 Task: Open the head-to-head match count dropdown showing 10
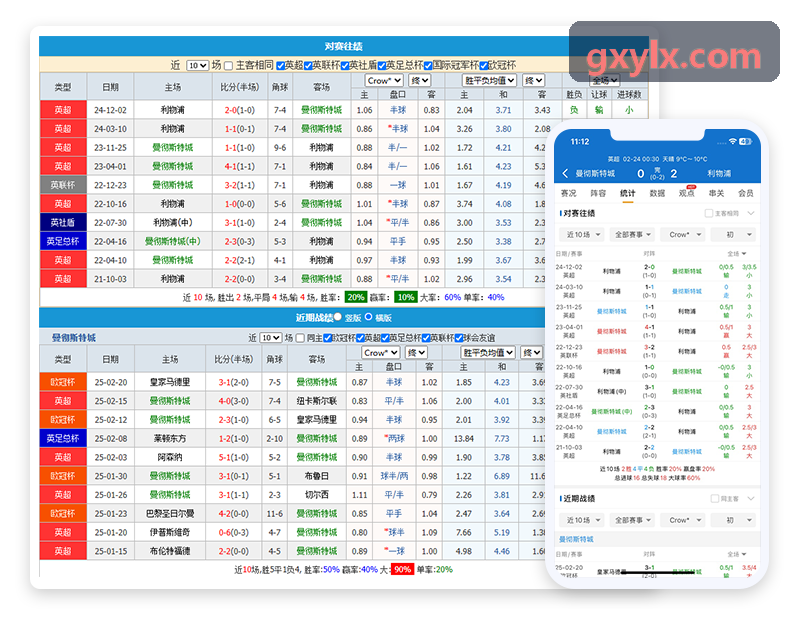coord(197,65)
